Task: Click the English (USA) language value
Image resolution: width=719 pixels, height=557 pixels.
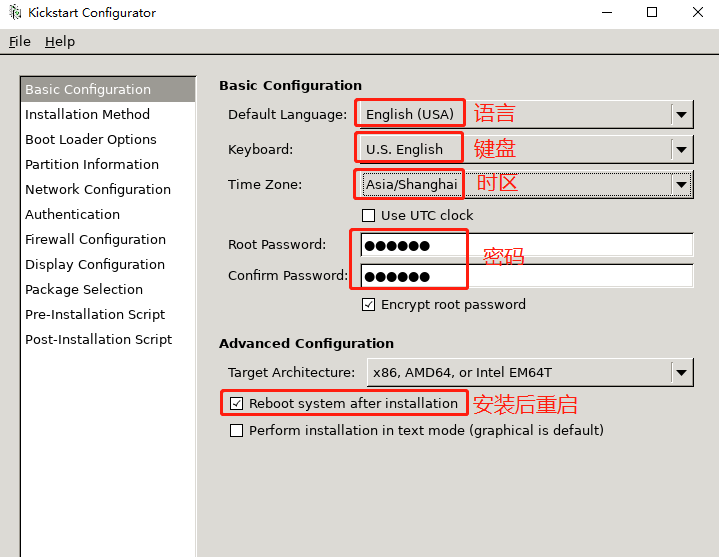Action: 410,114
